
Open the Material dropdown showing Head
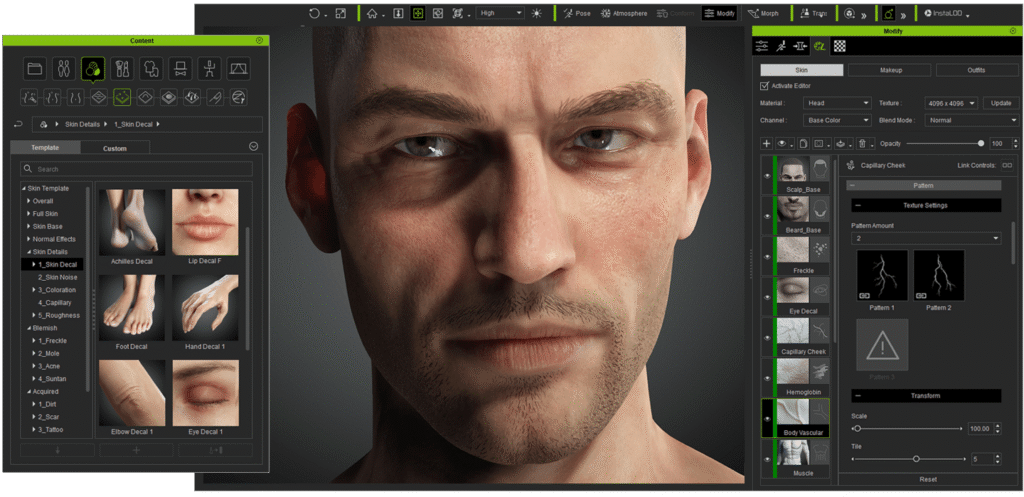pyautogui.click(x=838, y=103)
